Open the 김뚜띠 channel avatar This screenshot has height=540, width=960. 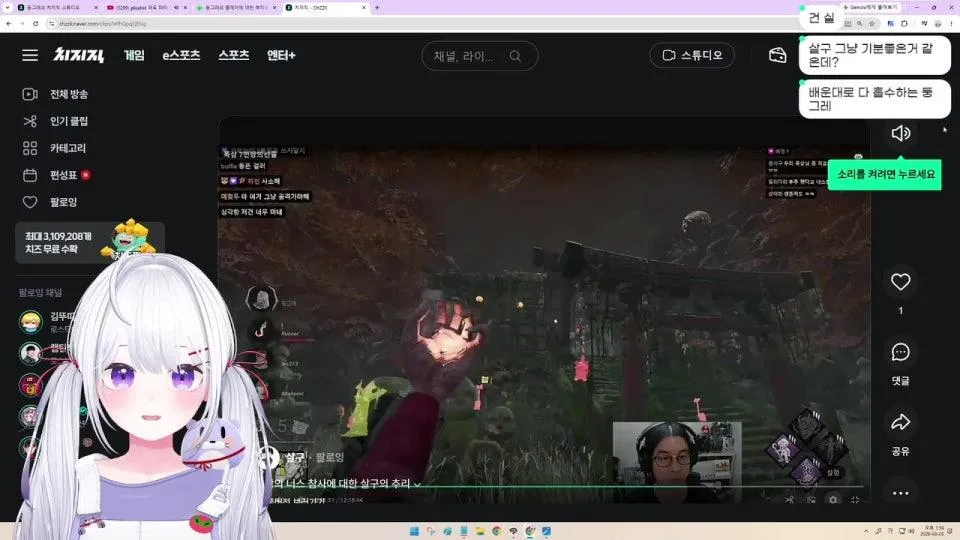[31, 321]
